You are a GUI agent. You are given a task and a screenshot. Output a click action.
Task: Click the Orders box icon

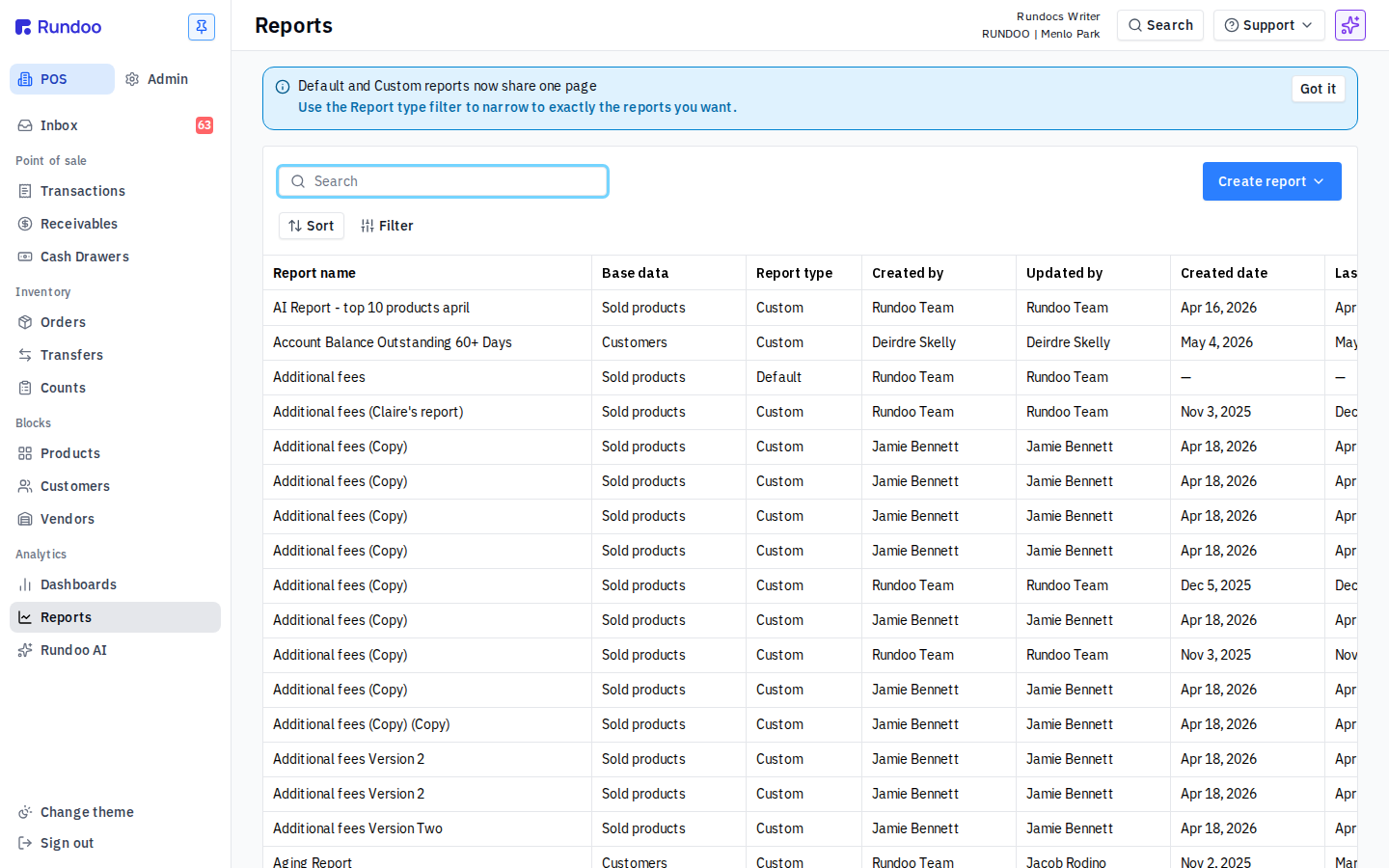pyautogui.click(x=25, y=322)
